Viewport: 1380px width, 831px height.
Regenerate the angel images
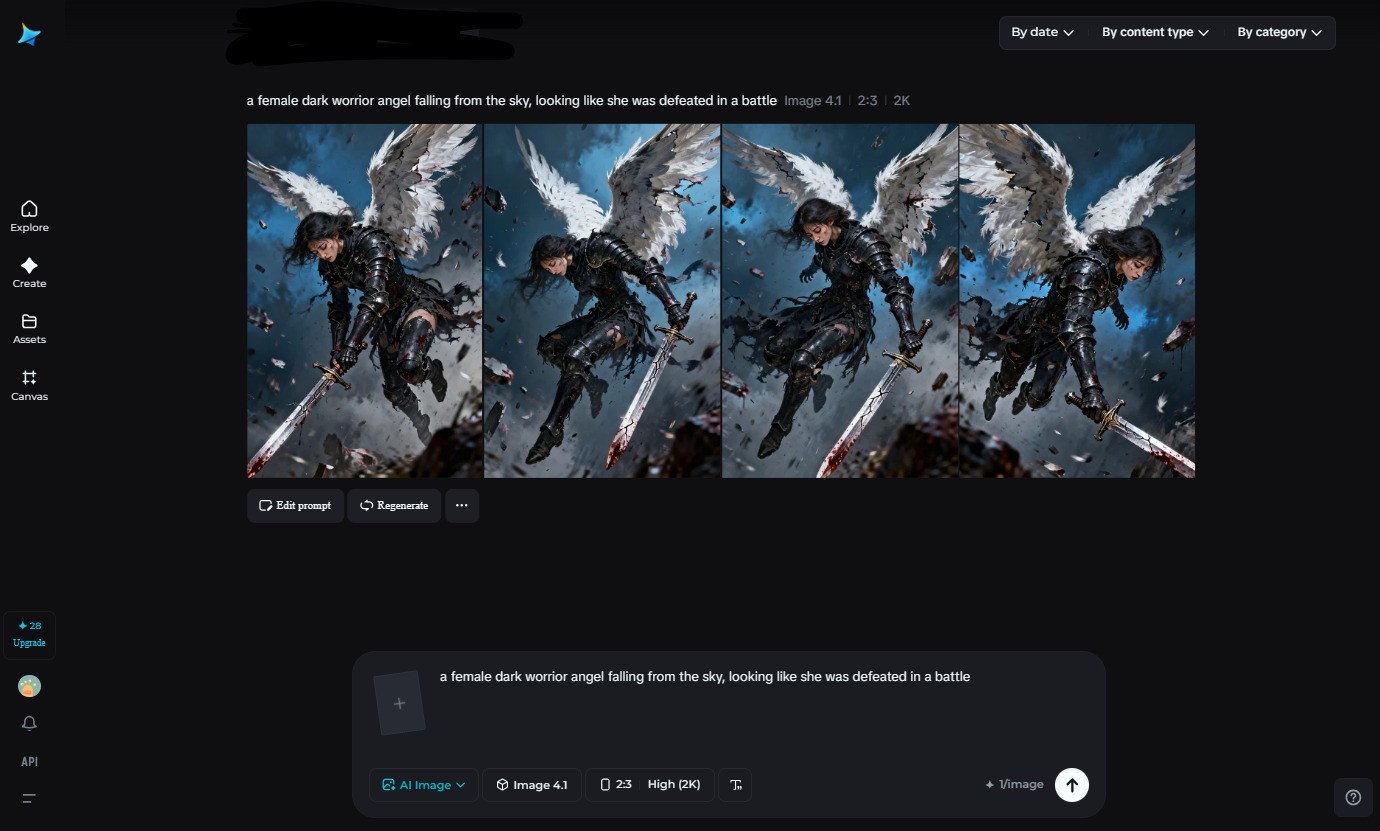tap(393, 505)
